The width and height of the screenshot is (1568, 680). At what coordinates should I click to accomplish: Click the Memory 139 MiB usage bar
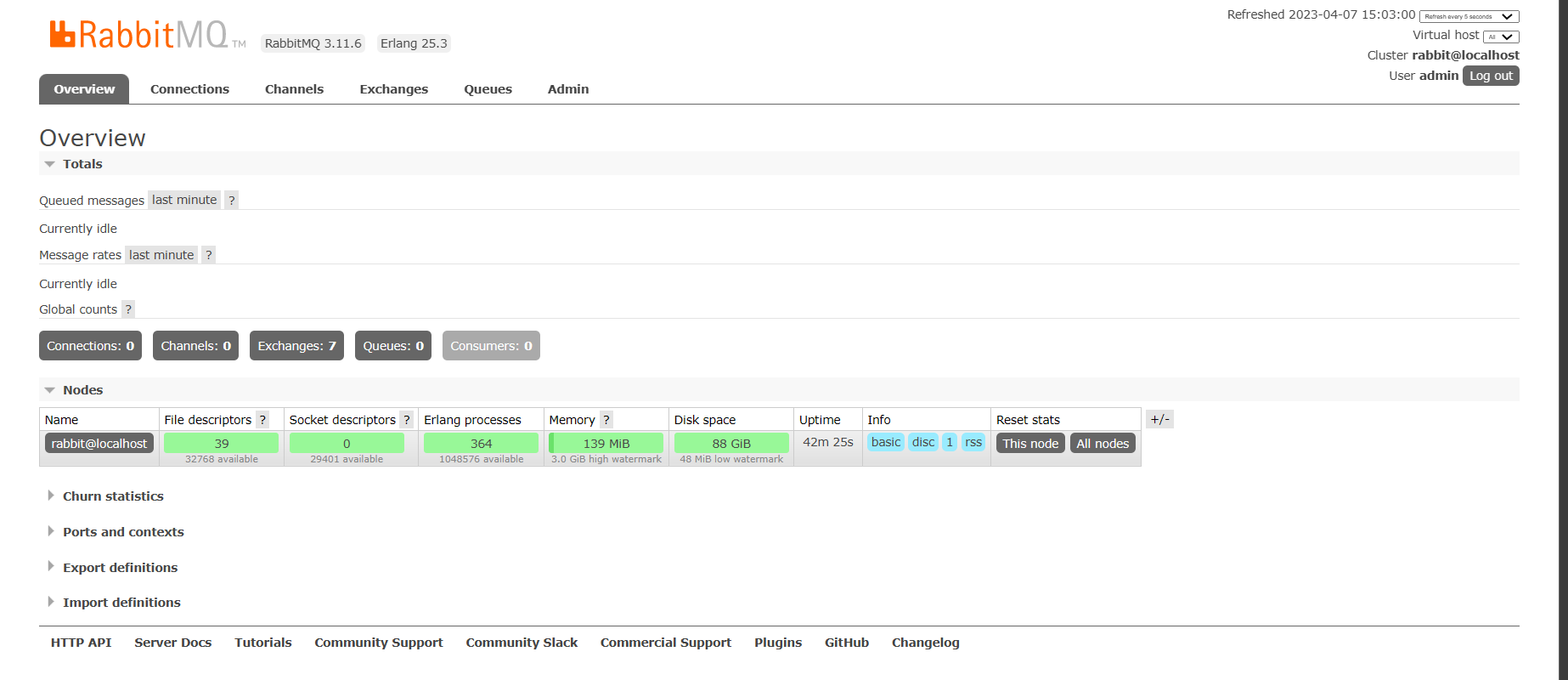click(606, 443)
